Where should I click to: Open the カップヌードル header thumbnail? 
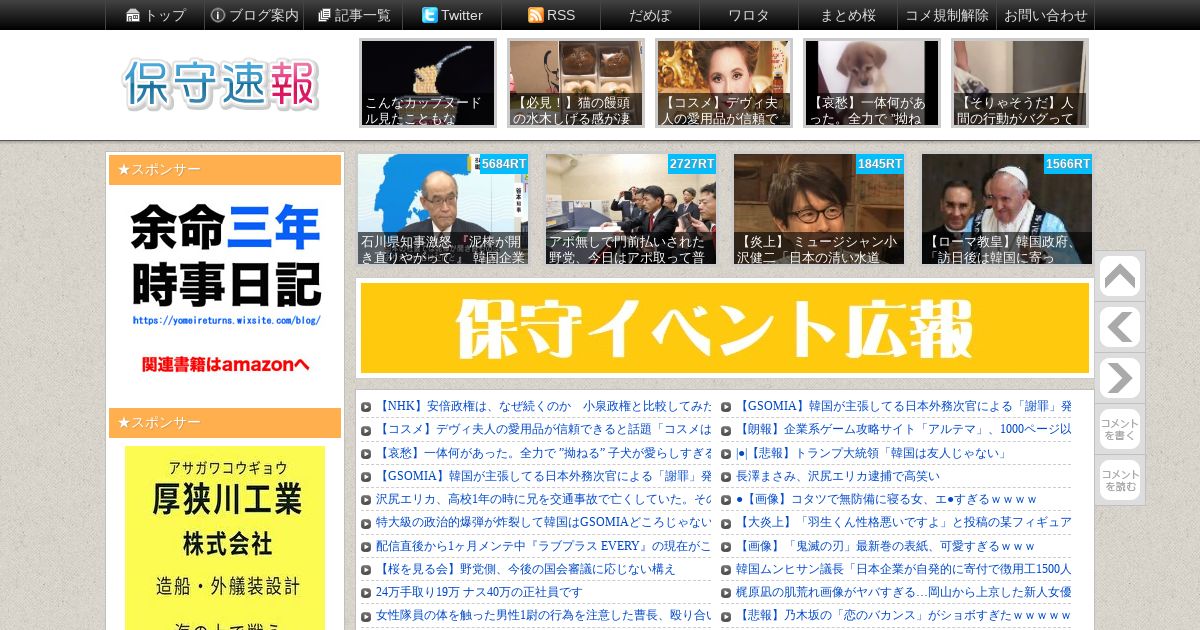428,83
